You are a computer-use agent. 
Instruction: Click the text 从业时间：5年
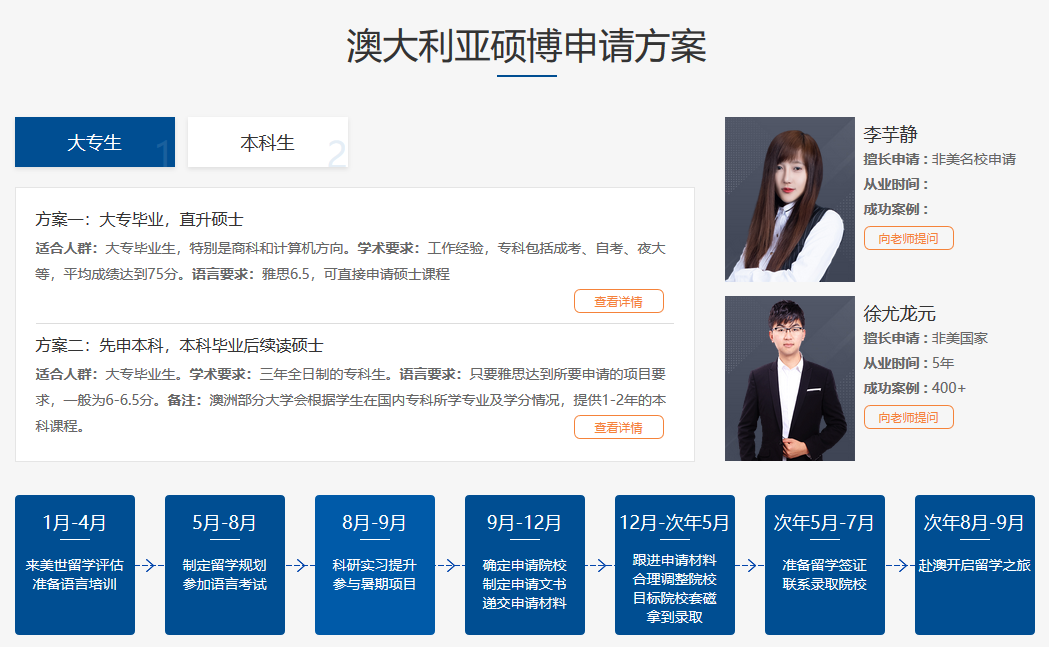pyautogui.click(x=909, y=363)
